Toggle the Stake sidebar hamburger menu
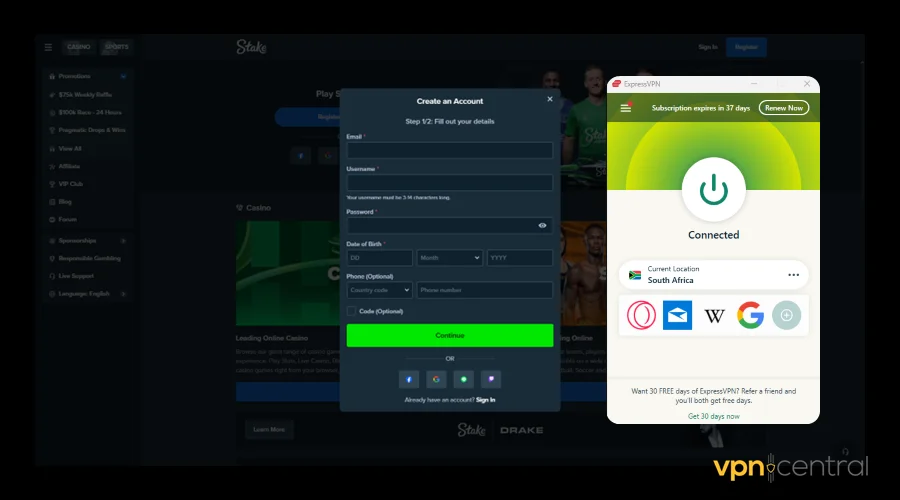 pos(48,47)
